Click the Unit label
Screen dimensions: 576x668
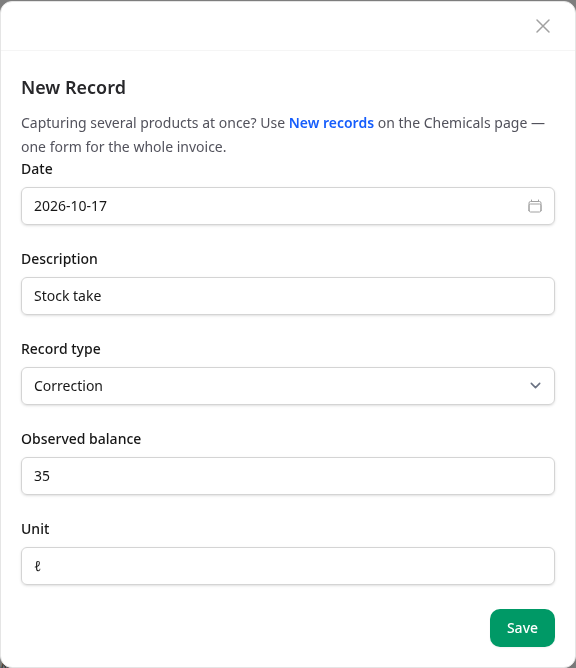35,529
